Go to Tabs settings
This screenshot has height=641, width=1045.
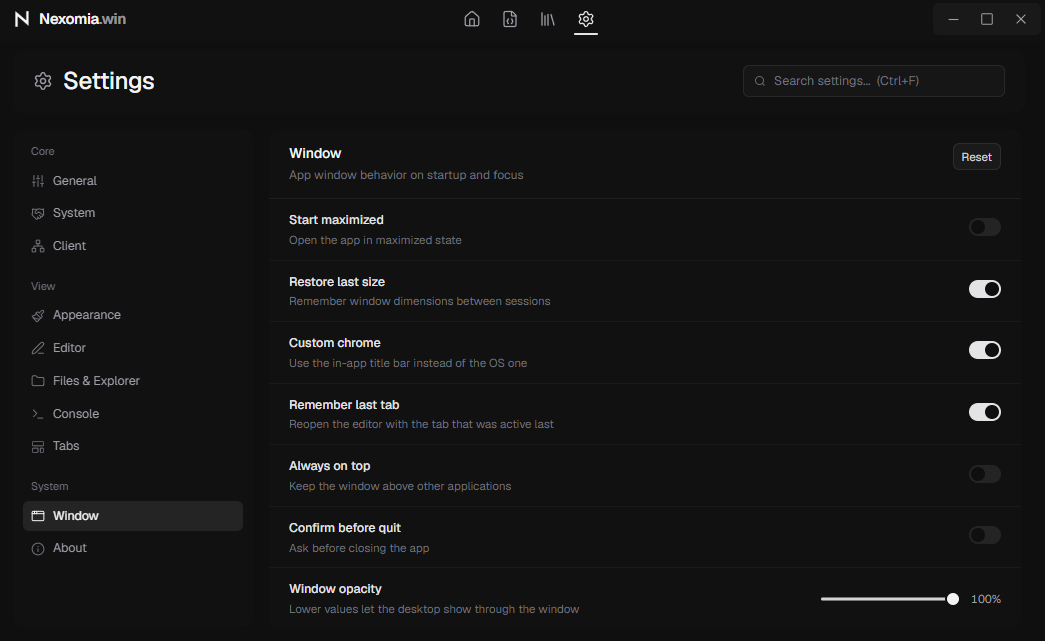pyautogui.click(x=133, y=446)
